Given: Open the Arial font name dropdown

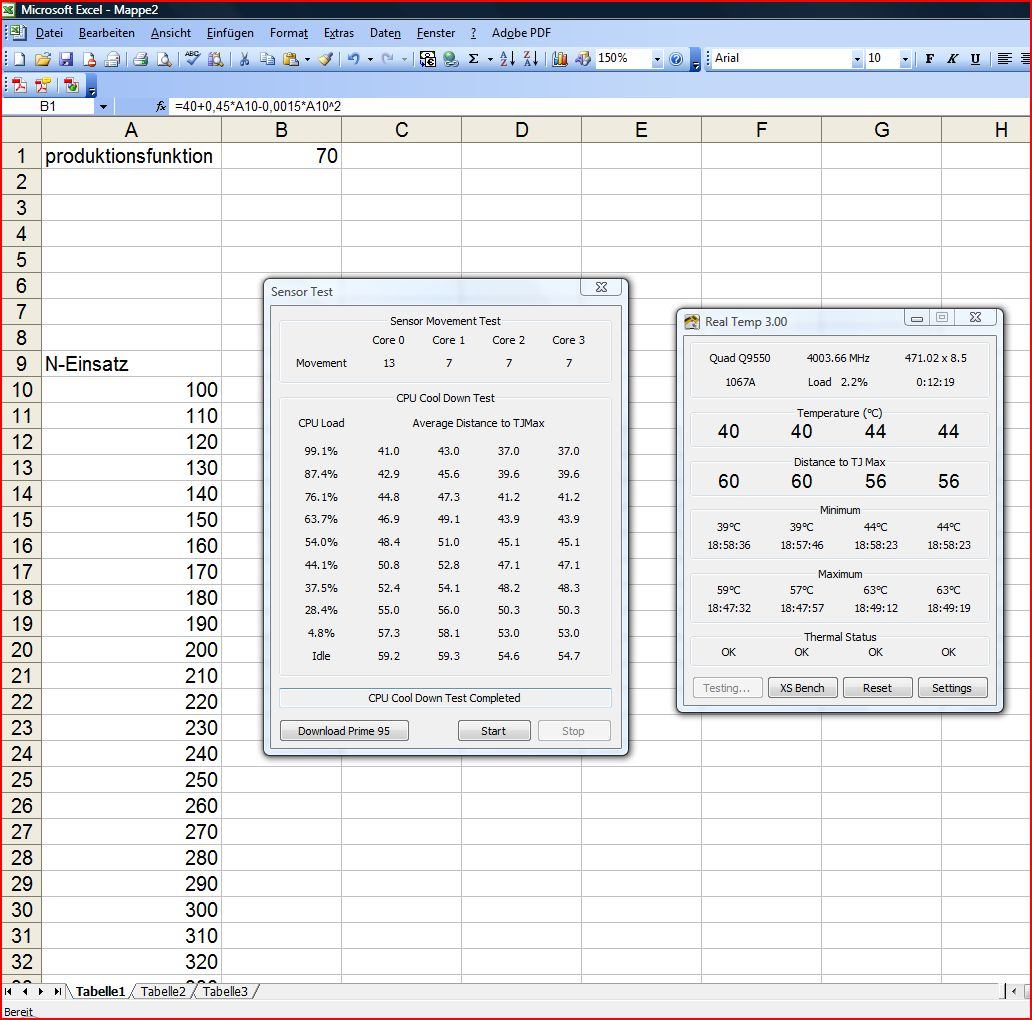Looking at the screenshot, I should [857, 60].
